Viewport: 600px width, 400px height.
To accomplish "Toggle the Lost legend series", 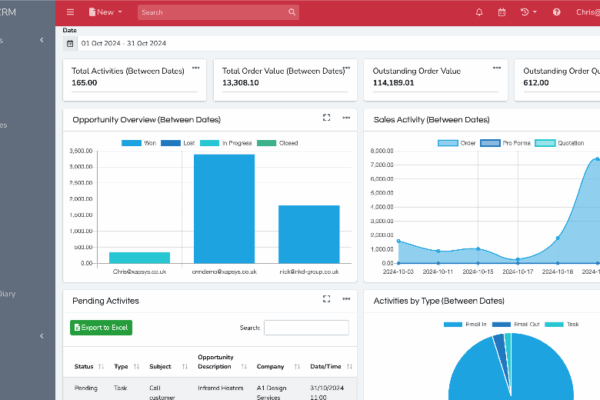I will pos(178,143).
